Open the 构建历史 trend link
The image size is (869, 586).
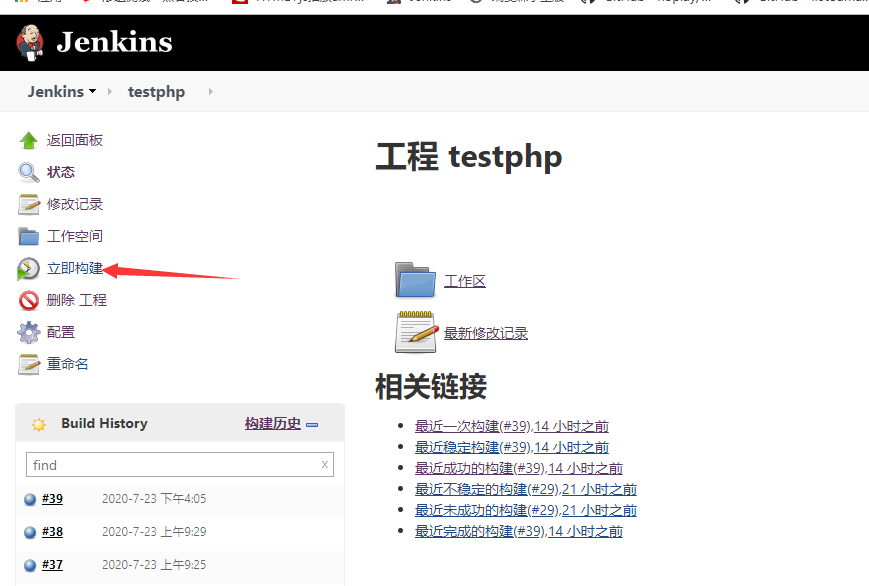pyautogui.click(x=273, y=424)
